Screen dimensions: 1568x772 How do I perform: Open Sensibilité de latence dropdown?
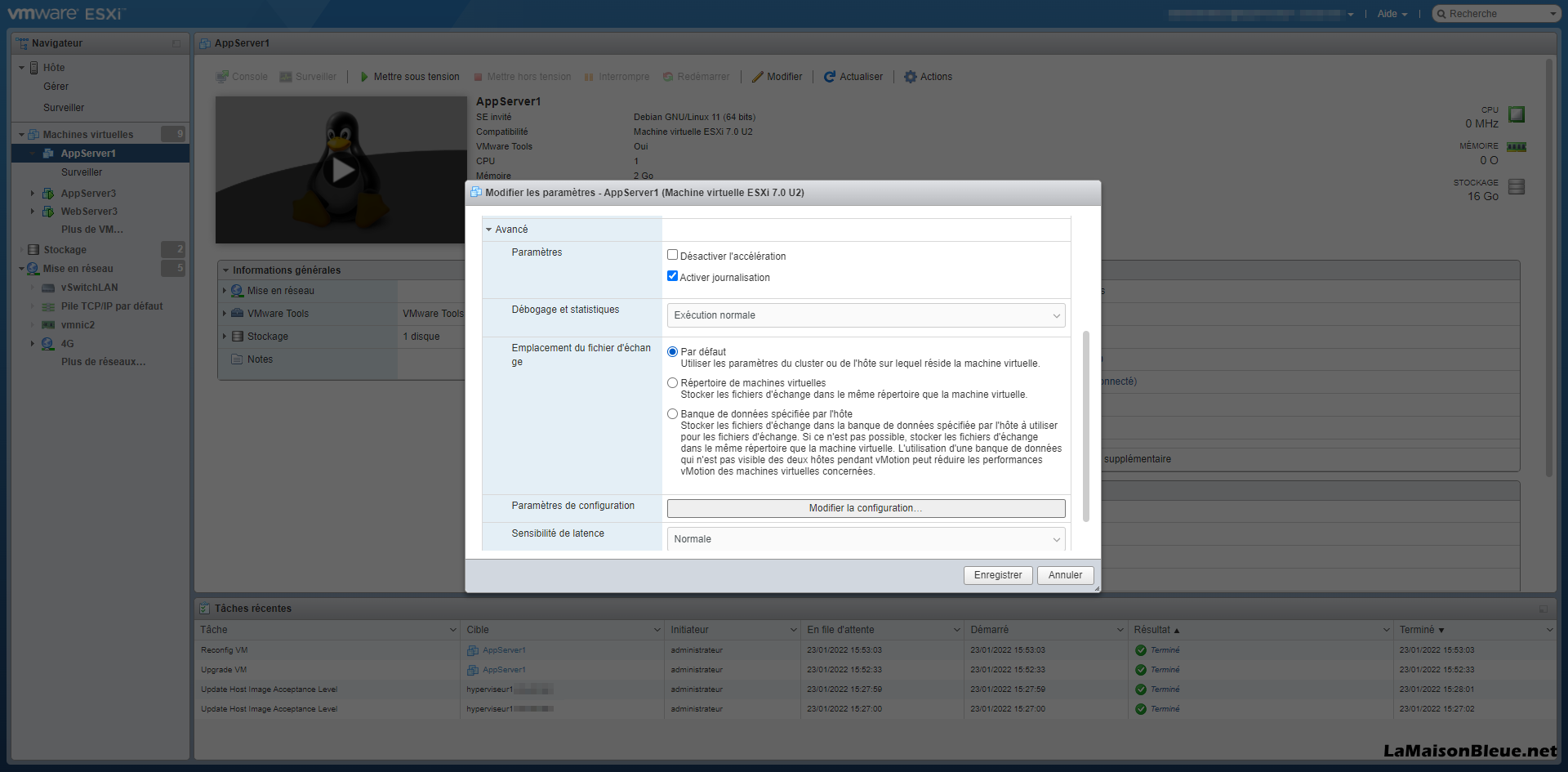click(866, 539)
